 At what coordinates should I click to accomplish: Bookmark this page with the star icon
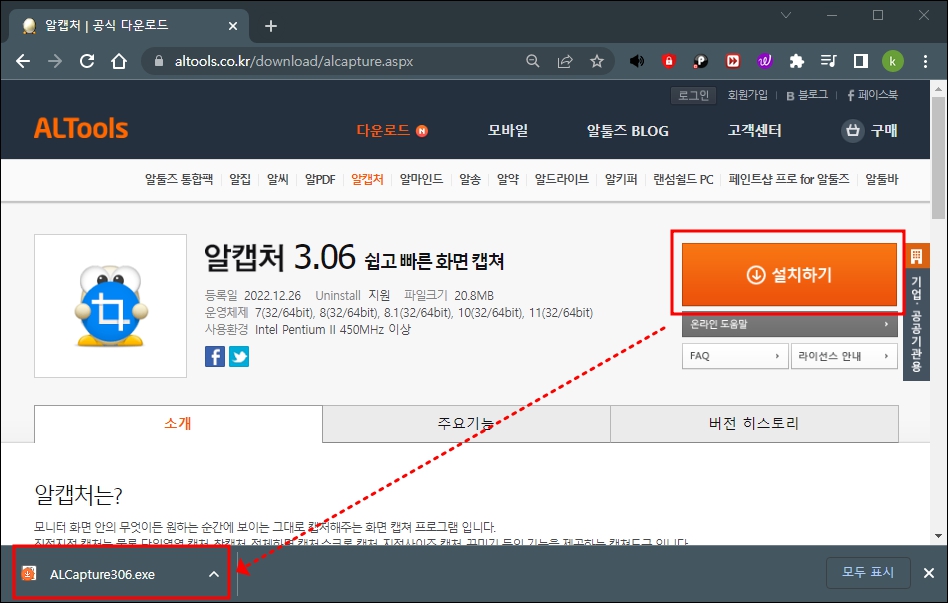coord(597,61)
